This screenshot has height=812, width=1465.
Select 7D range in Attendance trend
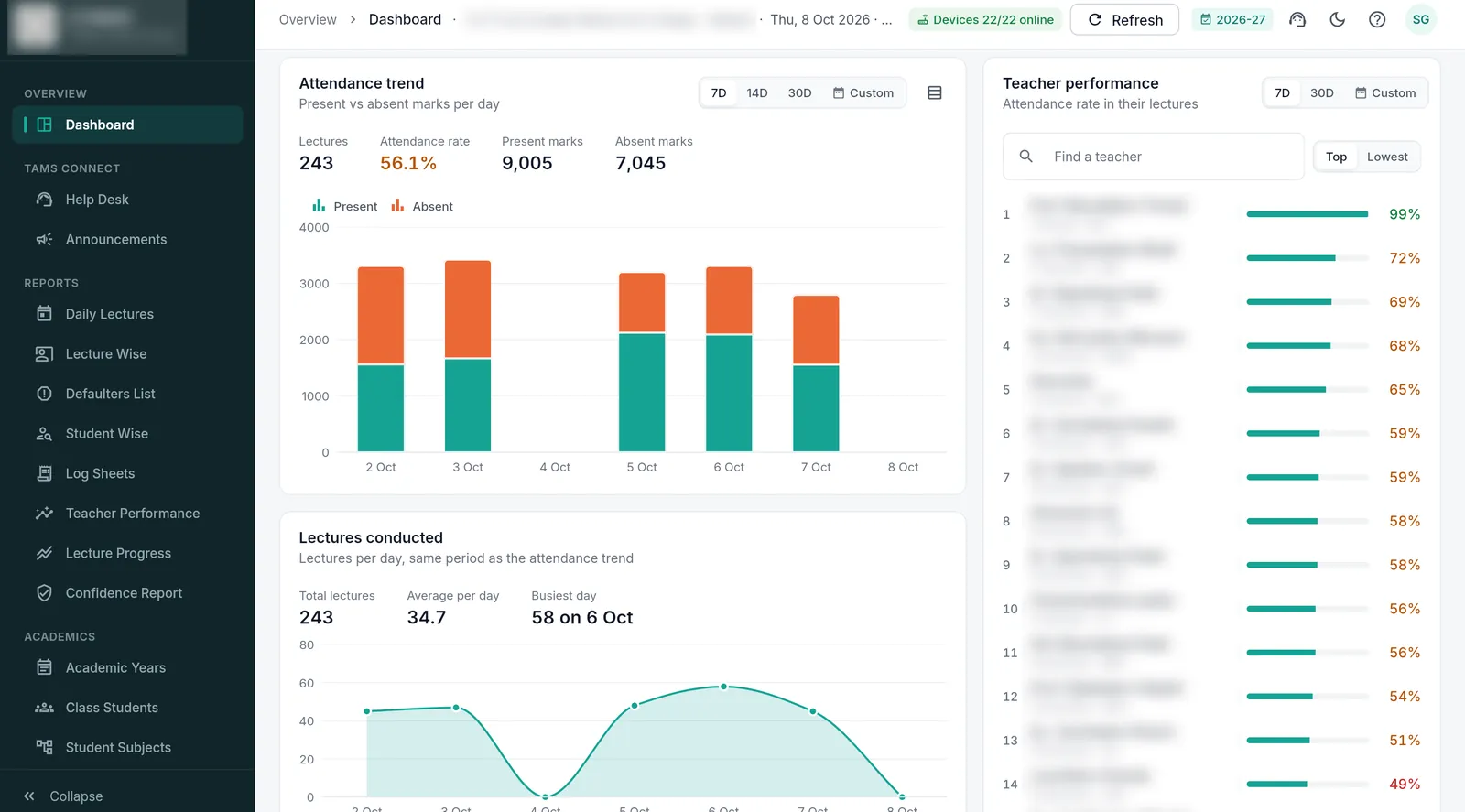tap(719, 92)
